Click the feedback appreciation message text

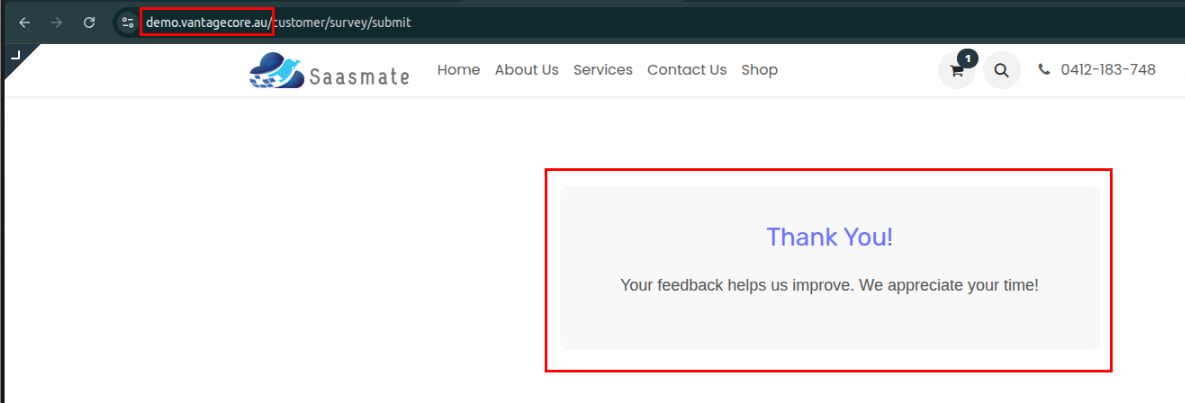pos(829,285)
